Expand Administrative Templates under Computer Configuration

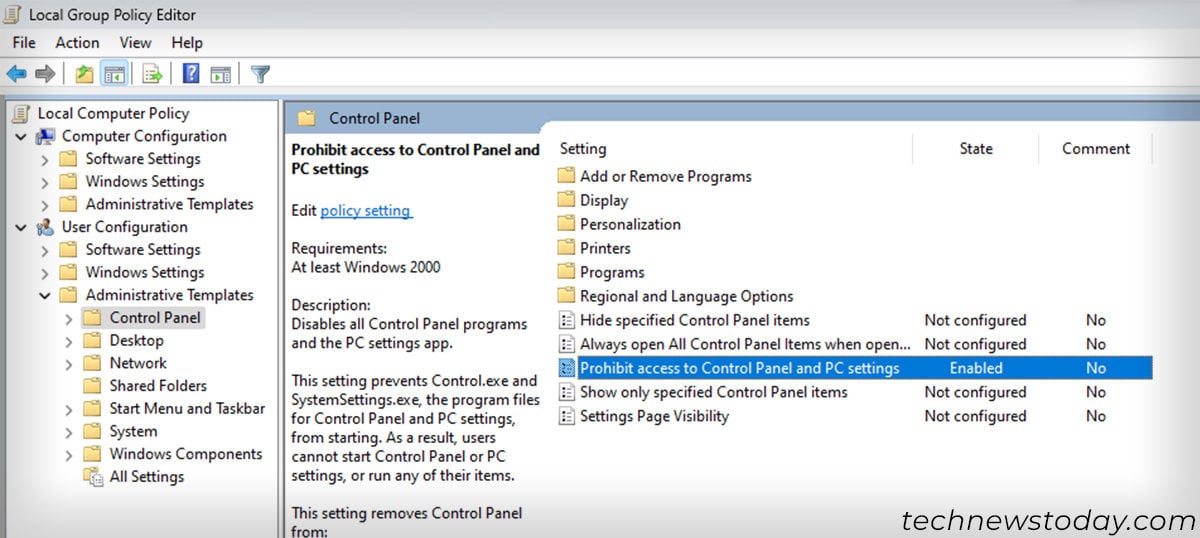pos(44,205)
